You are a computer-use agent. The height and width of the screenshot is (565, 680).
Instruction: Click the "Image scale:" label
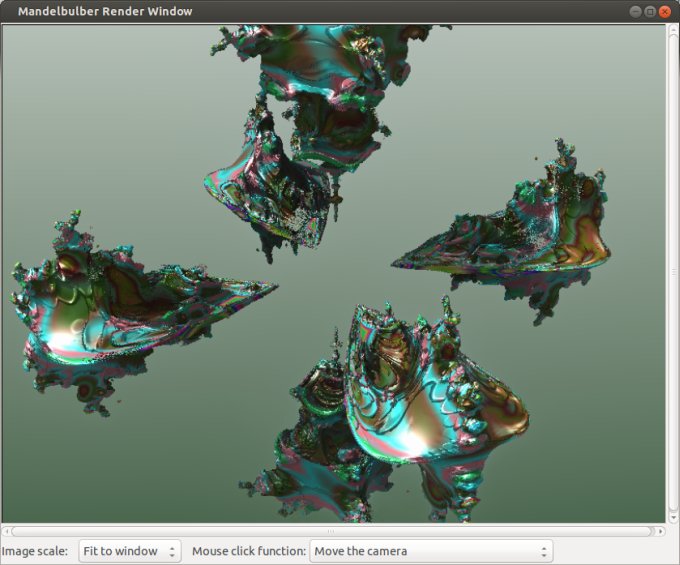(35, 551)
